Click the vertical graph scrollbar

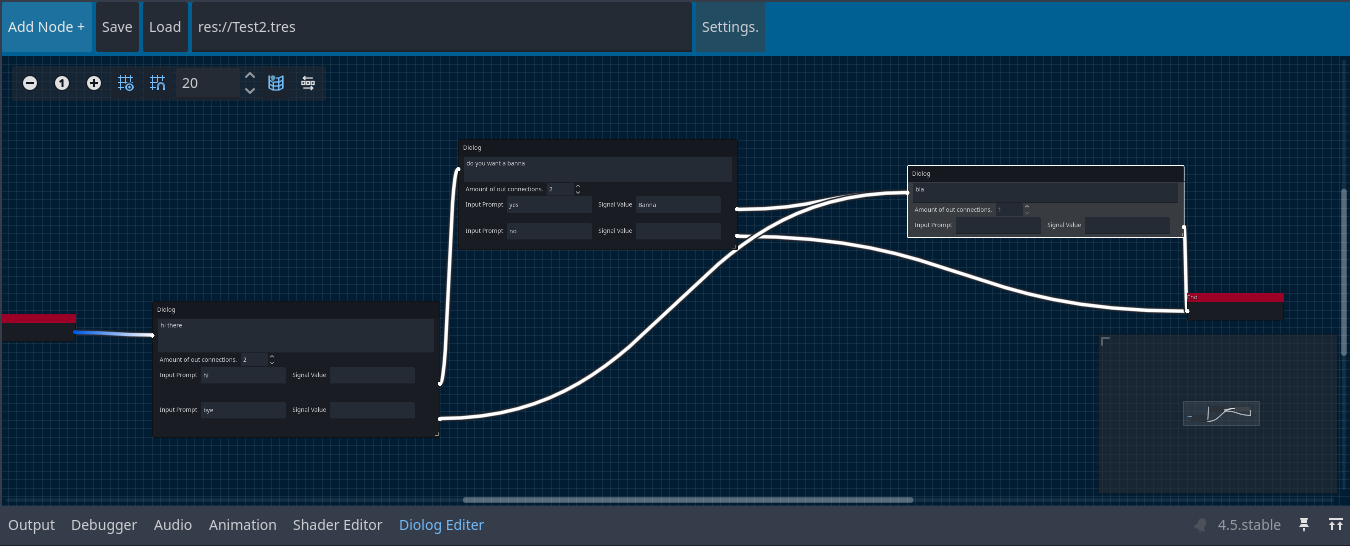tap(1344, 272)
